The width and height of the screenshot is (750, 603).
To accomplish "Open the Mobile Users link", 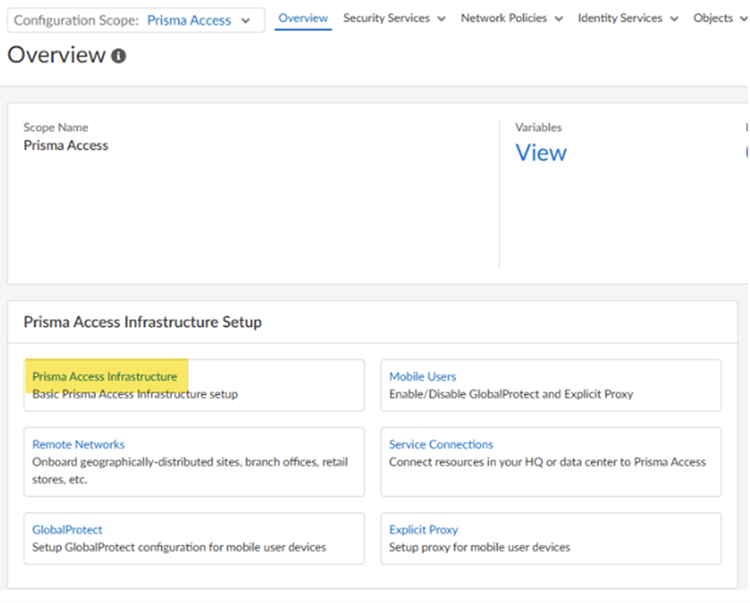I will click(x=422, y=377).
